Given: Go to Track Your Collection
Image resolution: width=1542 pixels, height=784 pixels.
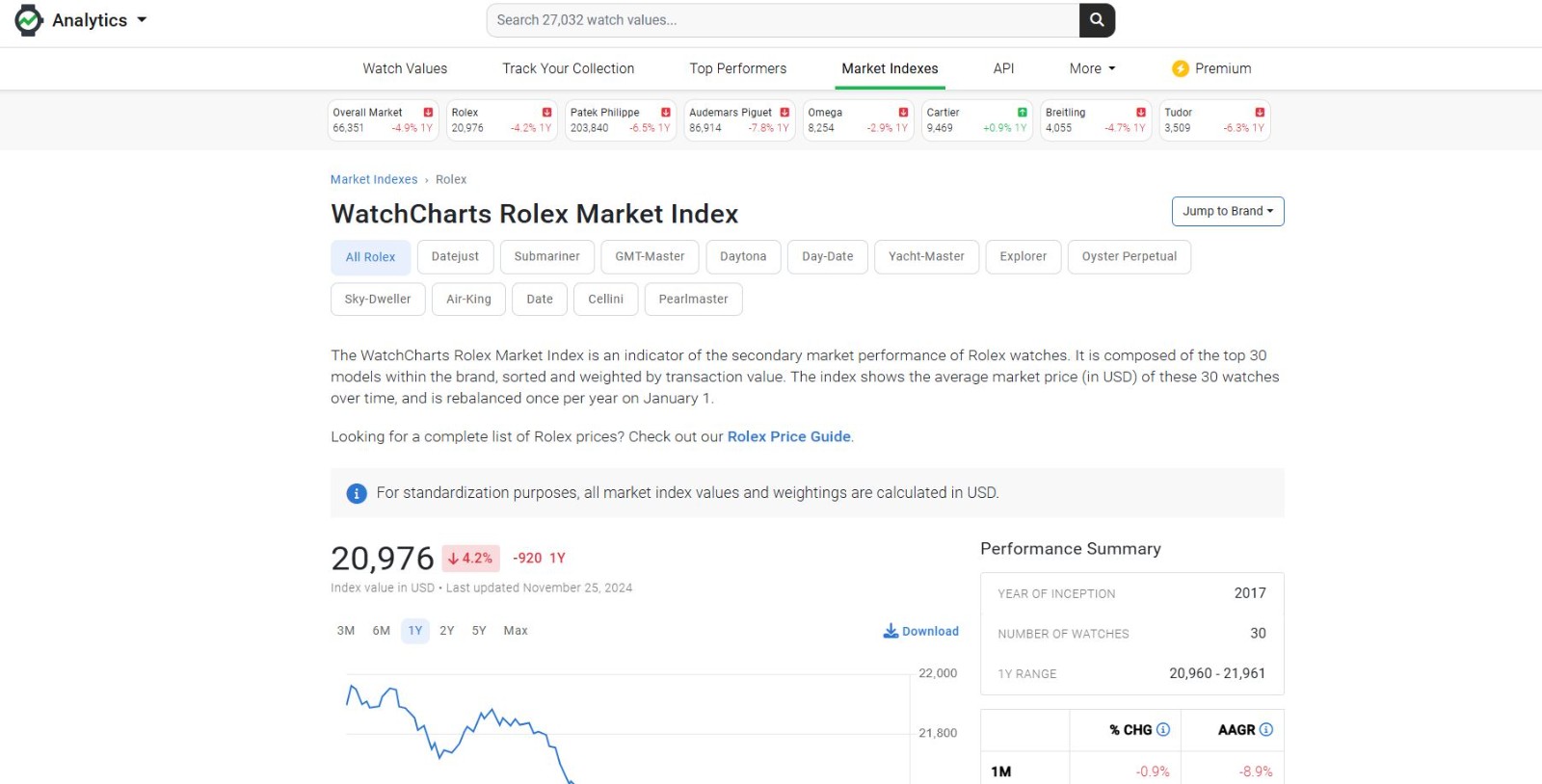Looking at the screenshot, I should 569,68.
